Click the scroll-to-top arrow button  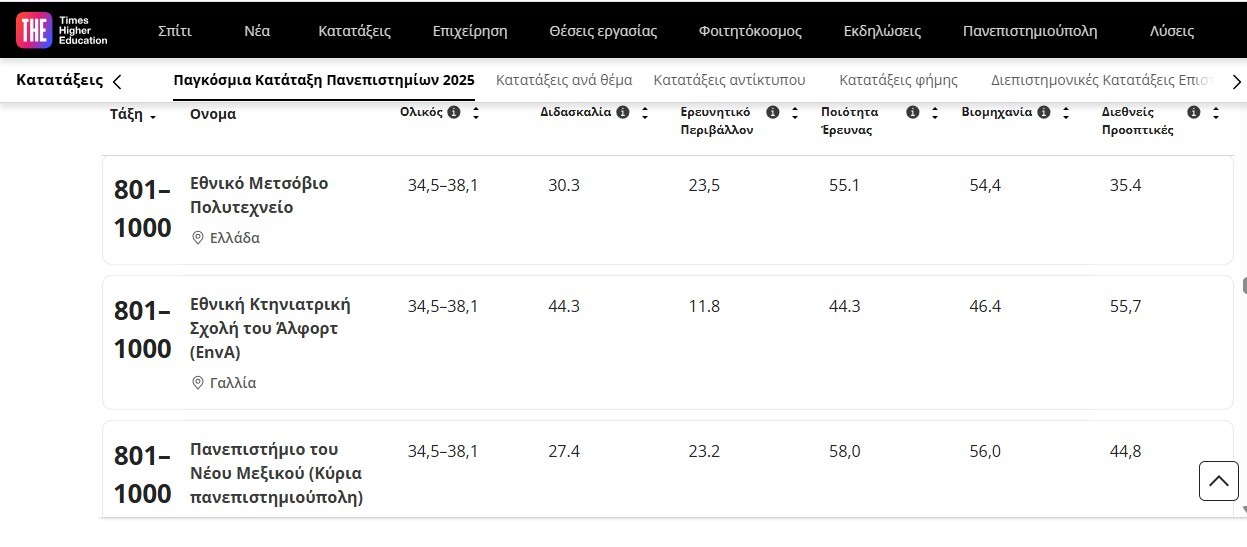pyautogui.click(x=1218, y=481)
